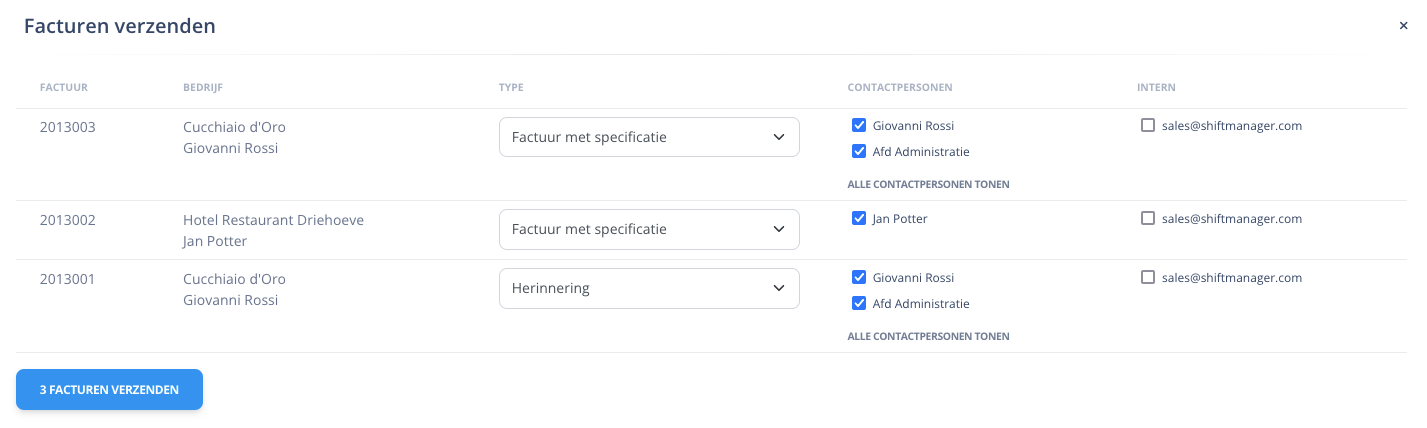Uncheck Jan Potter contact checkbox
Image resolution: width=1427 pixels, height=428 pixels.
(858, 219)
